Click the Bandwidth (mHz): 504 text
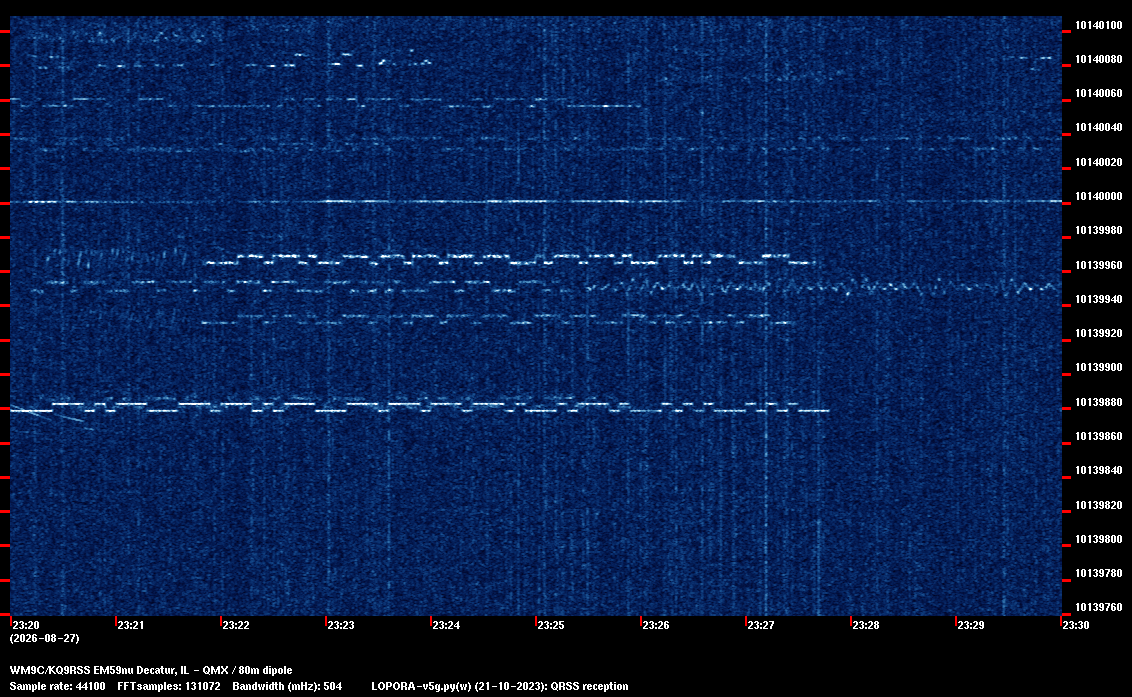Image resolution: width=1132 pixels, height=697 pixels. (x=287, y=686)
